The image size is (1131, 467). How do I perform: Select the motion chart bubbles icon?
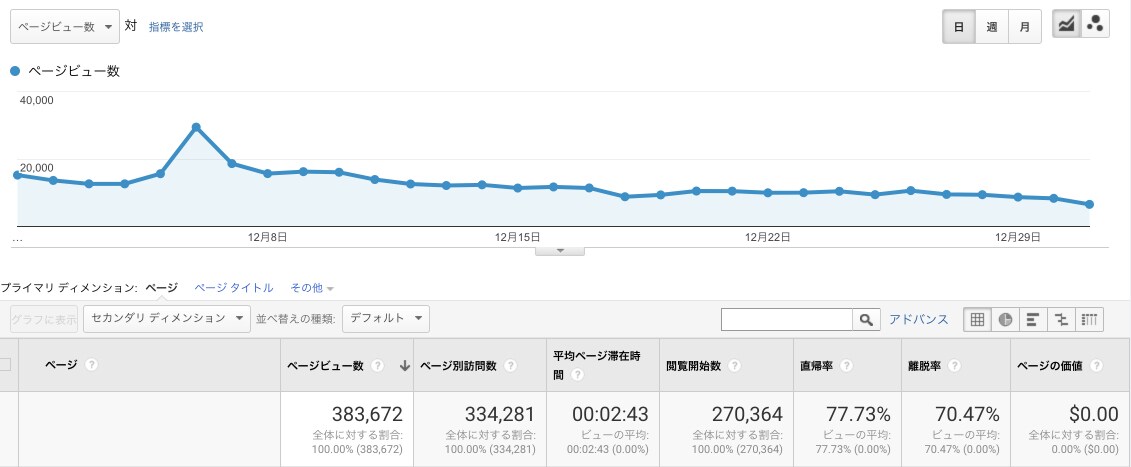[x=1095, y=24]
